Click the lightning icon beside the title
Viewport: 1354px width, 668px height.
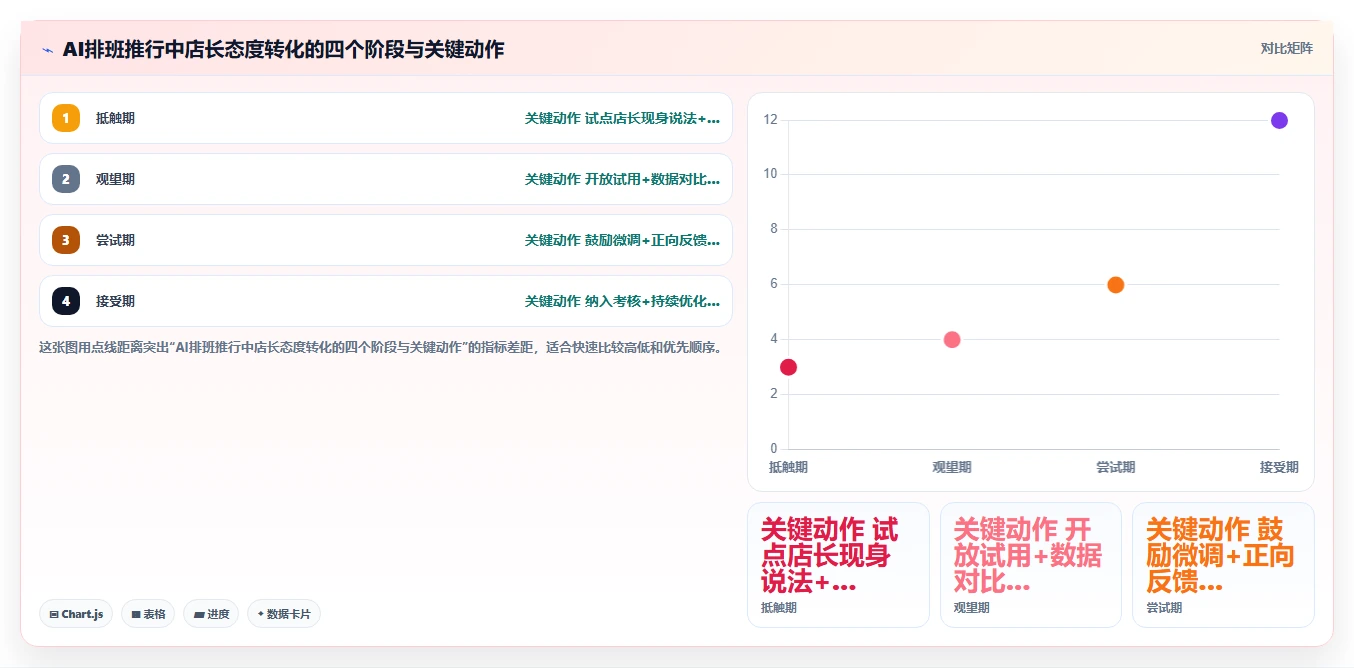click(x=47, y=50)
